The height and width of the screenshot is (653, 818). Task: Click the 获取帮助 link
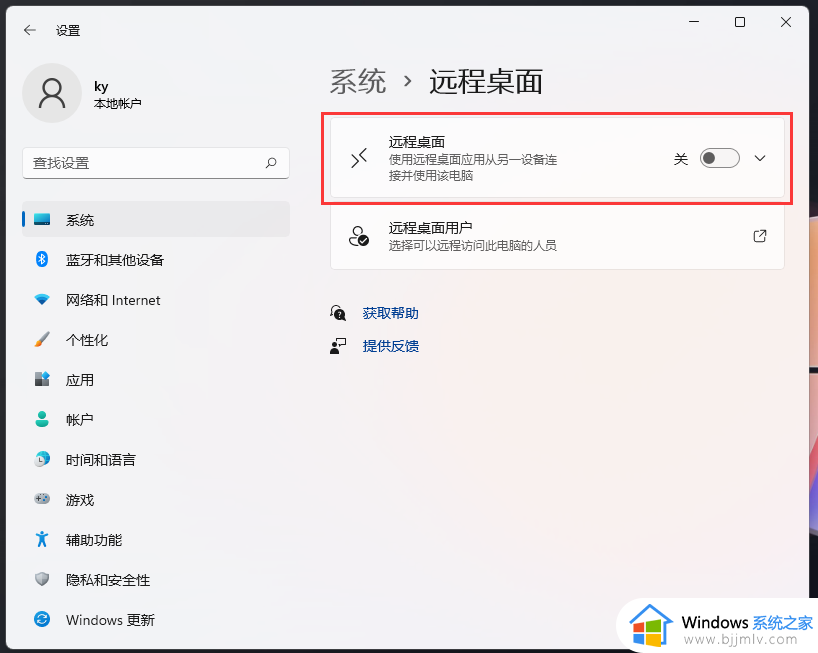pos(390,313)
